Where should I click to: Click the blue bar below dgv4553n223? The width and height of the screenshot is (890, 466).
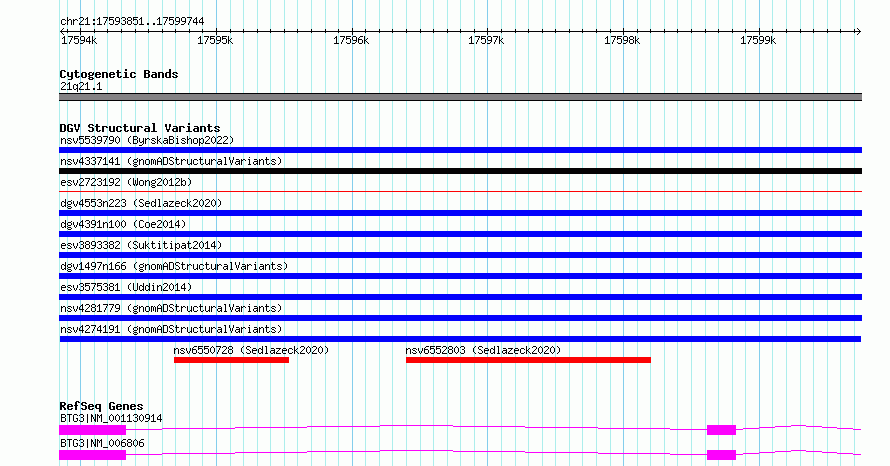pos(460,213)
